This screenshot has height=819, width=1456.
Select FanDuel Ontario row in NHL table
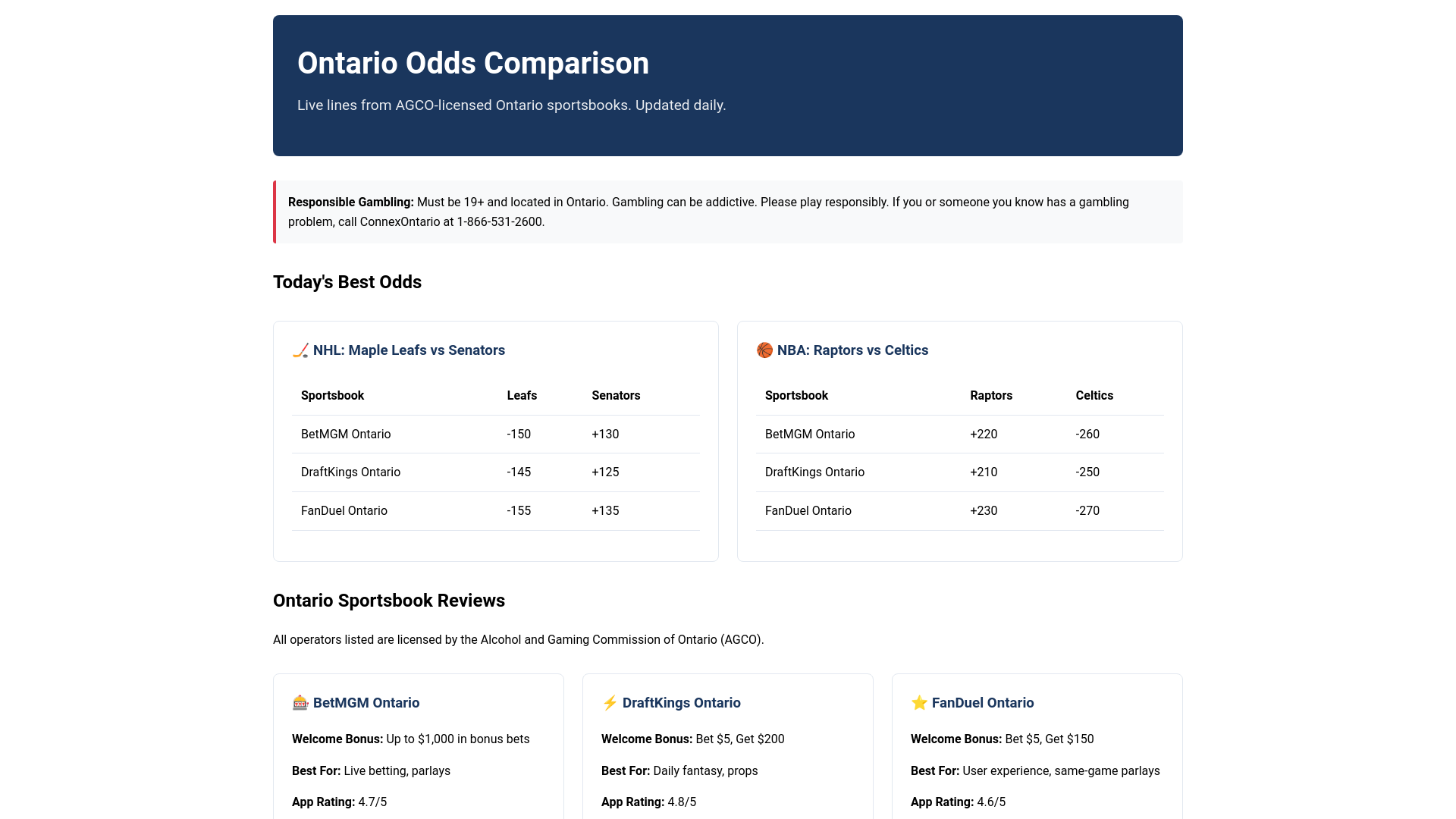pyautogui.click(x=496, y=511)
